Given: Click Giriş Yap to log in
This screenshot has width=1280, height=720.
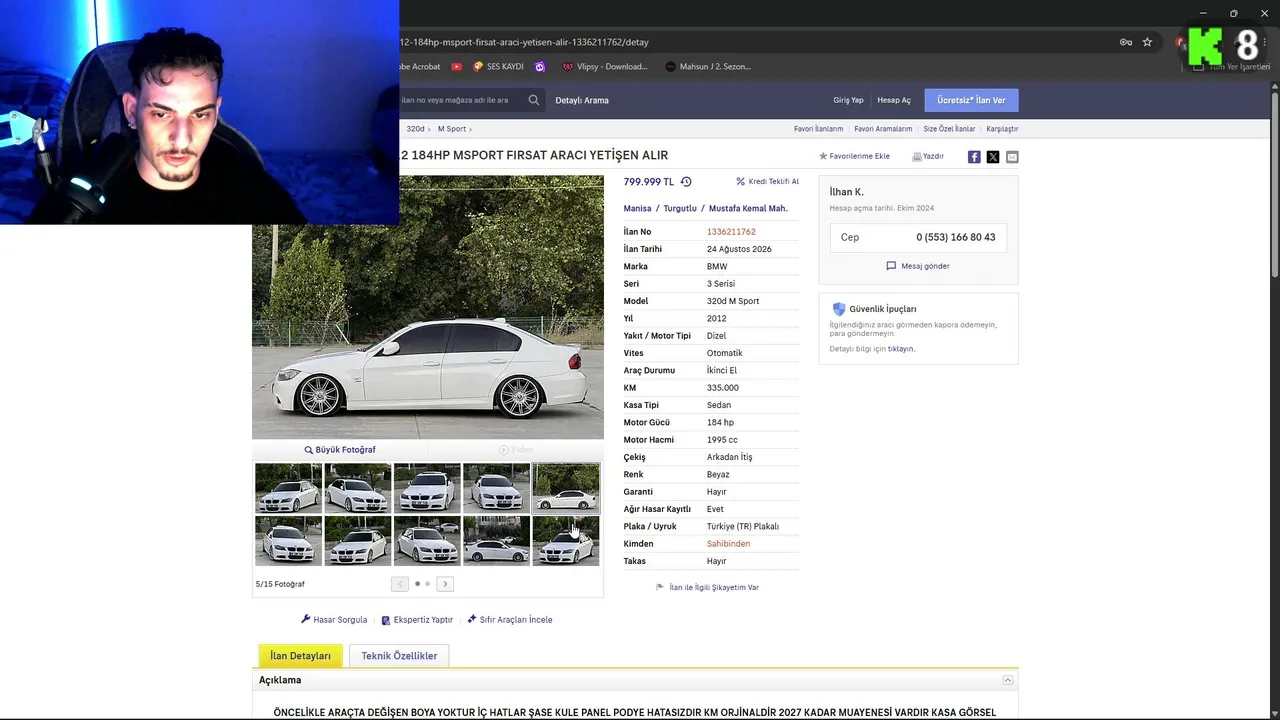Looking at the screenshot, I should 848,100.
